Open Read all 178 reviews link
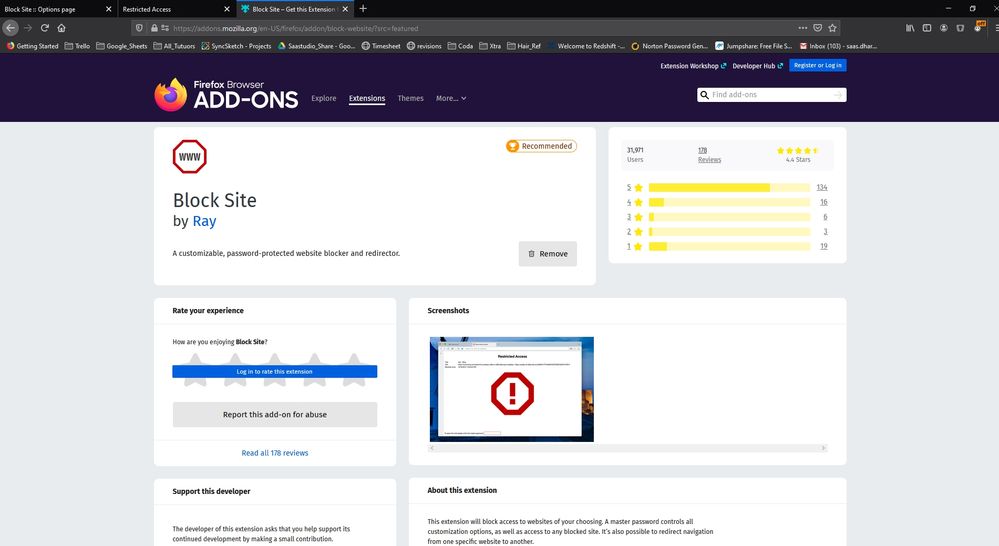999x546 pixels. 275,453
